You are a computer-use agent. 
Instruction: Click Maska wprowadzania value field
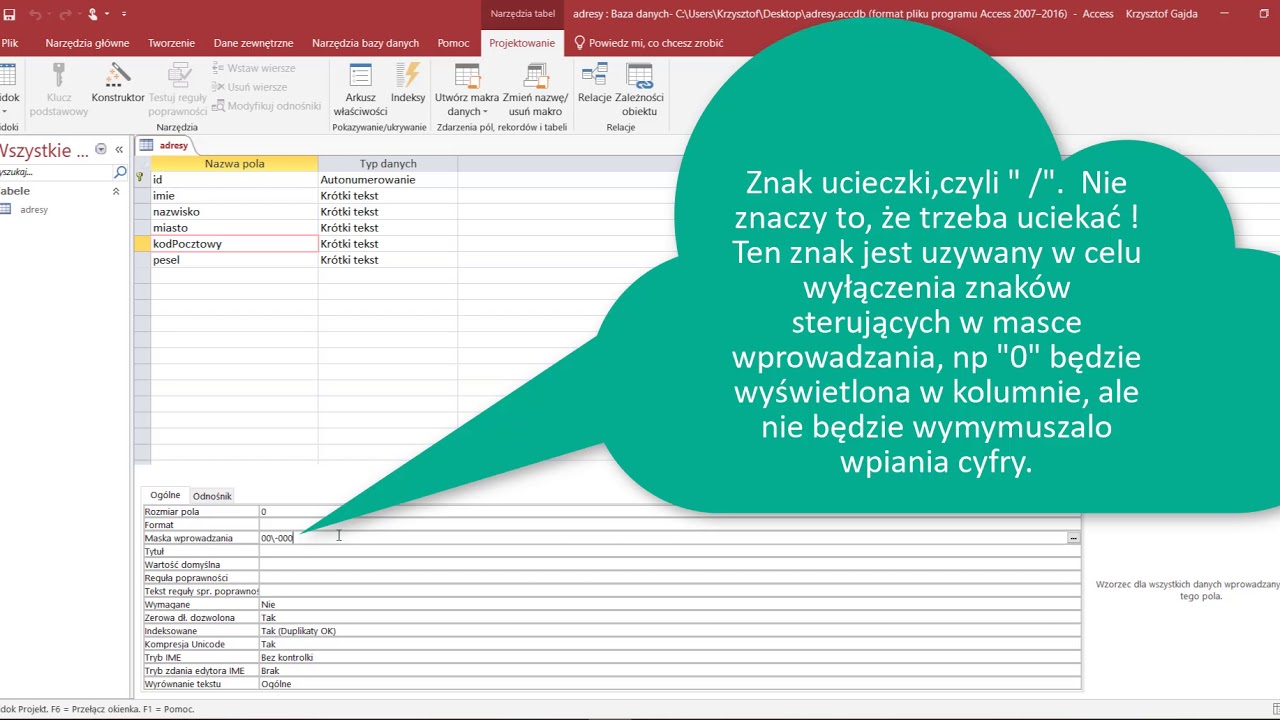point(662,538)
